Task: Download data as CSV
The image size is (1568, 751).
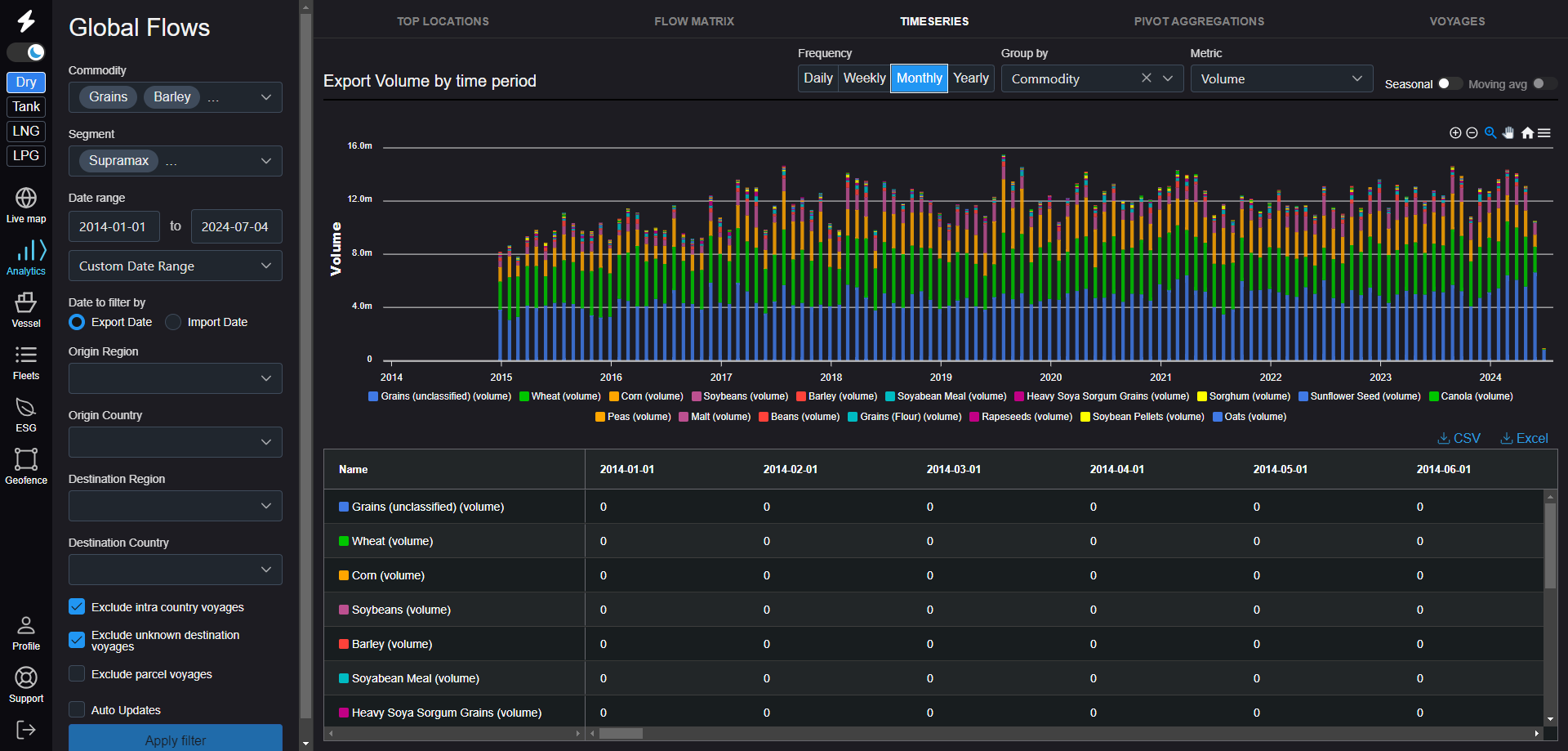Action: coord(1459,438)
